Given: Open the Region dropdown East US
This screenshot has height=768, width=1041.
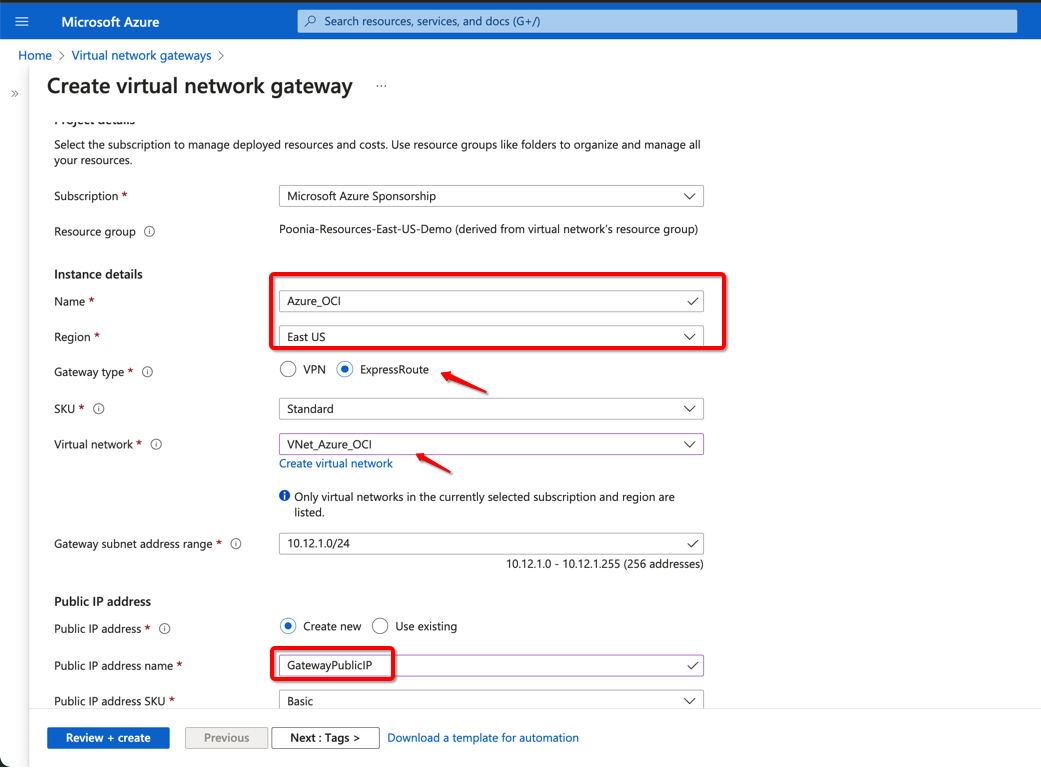Looking at the screenshot, I should pyautogui.click(x=491, y=337).
